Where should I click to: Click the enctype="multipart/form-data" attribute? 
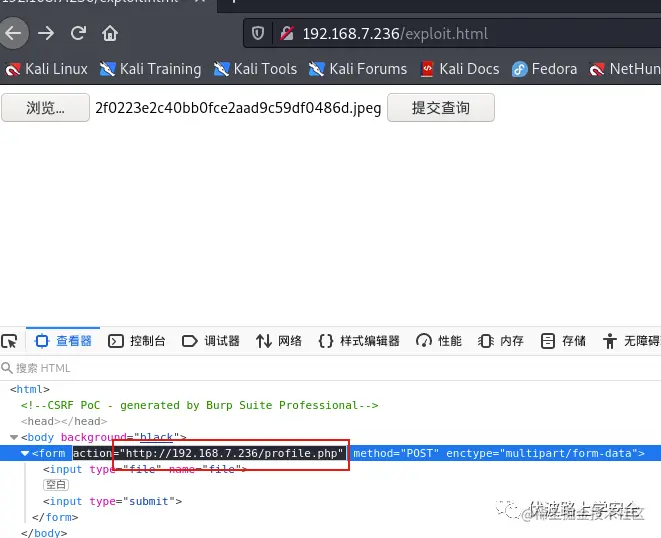coord(542,453)
